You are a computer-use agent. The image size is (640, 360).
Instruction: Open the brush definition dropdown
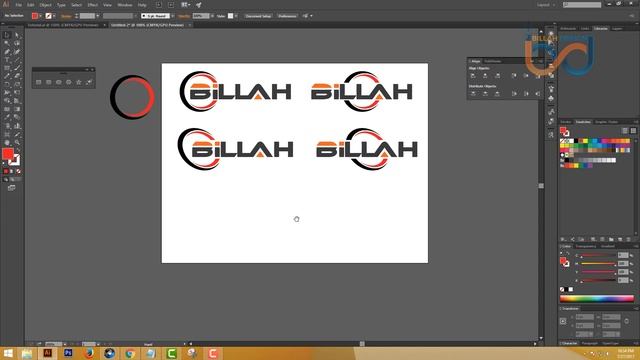pos(172,16)
